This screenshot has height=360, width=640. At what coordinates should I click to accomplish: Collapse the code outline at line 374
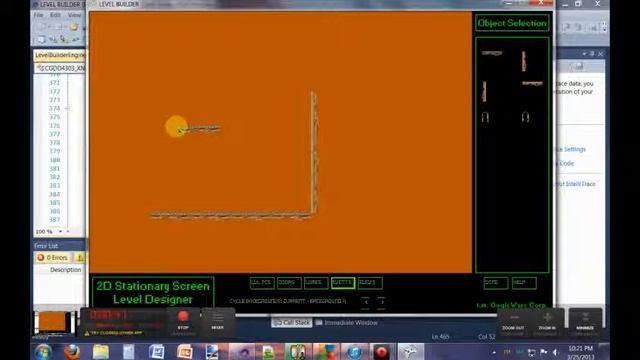pyautogui.click(x=67, y=109)
